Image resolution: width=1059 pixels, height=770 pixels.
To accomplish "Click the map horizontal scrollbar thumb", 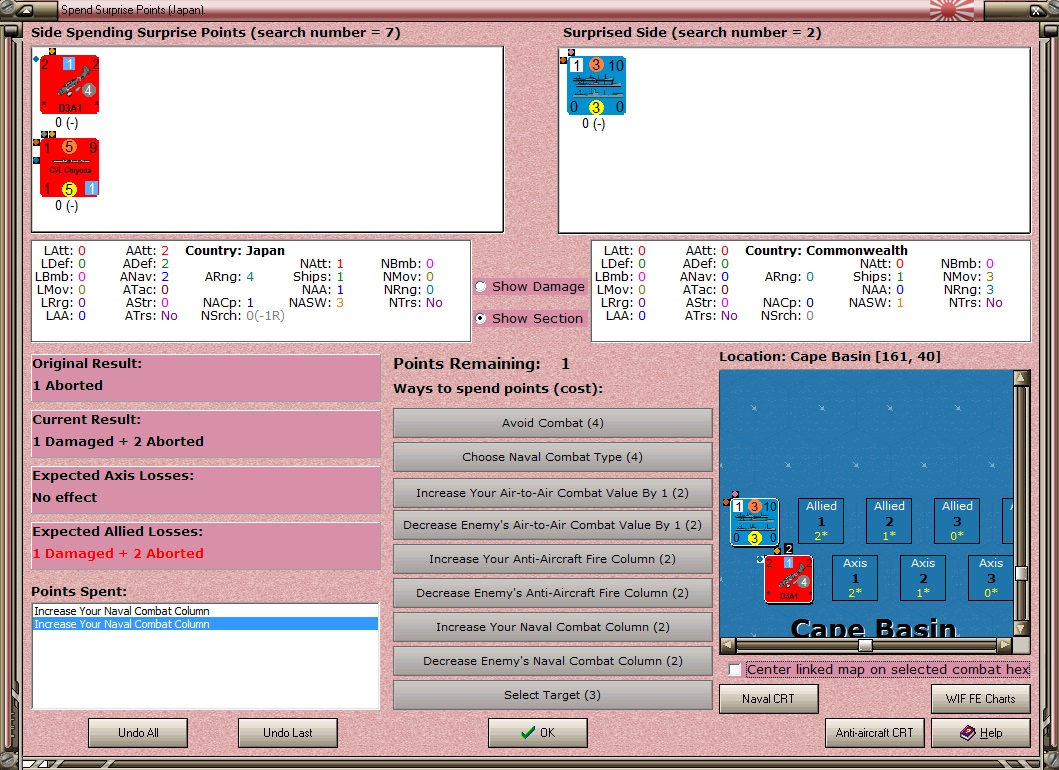I will coord(864,645).
